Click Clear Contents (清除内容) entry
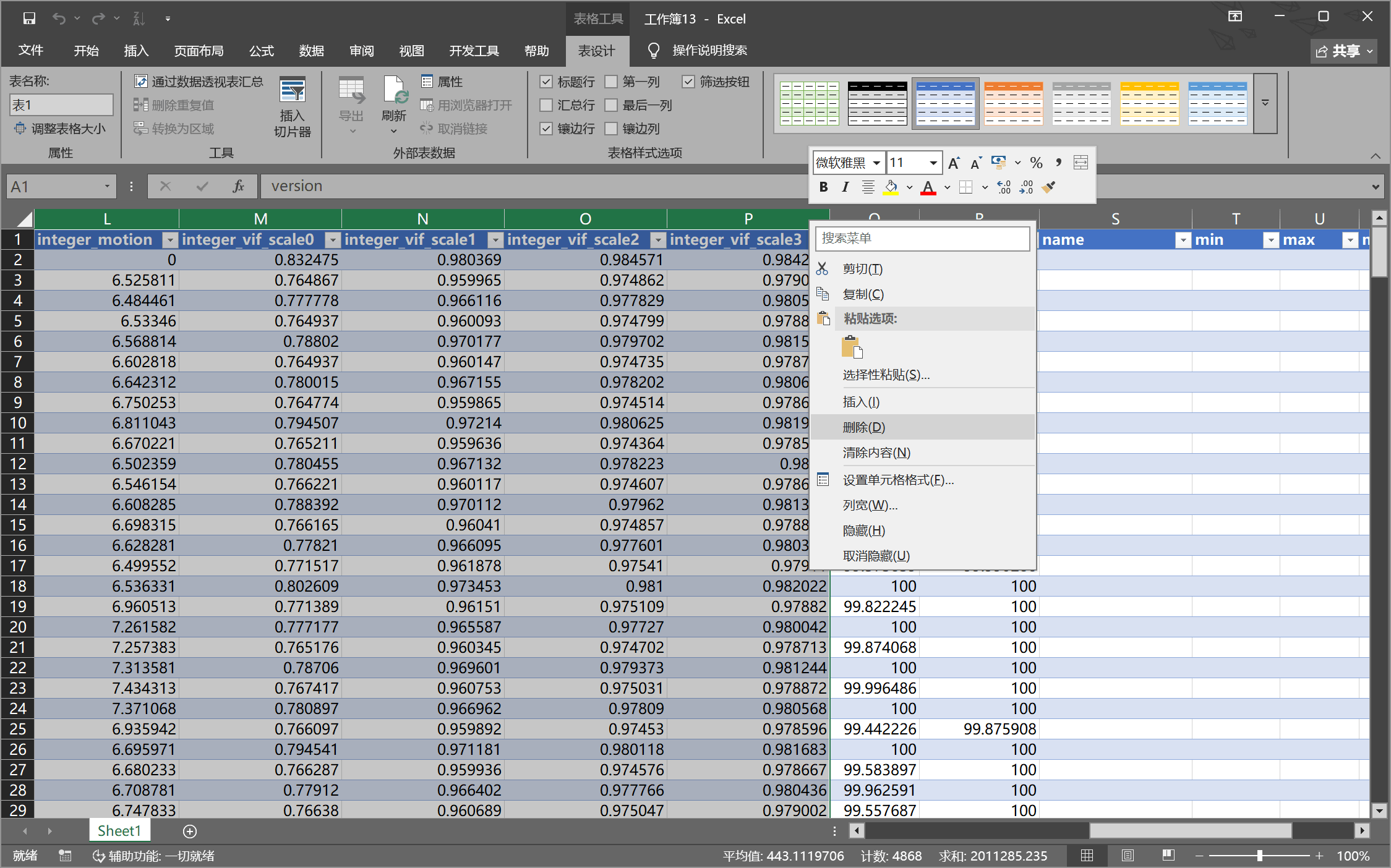Image resolution: width=1391 pixels, height=868 pixels. click(x=923, y=453)
